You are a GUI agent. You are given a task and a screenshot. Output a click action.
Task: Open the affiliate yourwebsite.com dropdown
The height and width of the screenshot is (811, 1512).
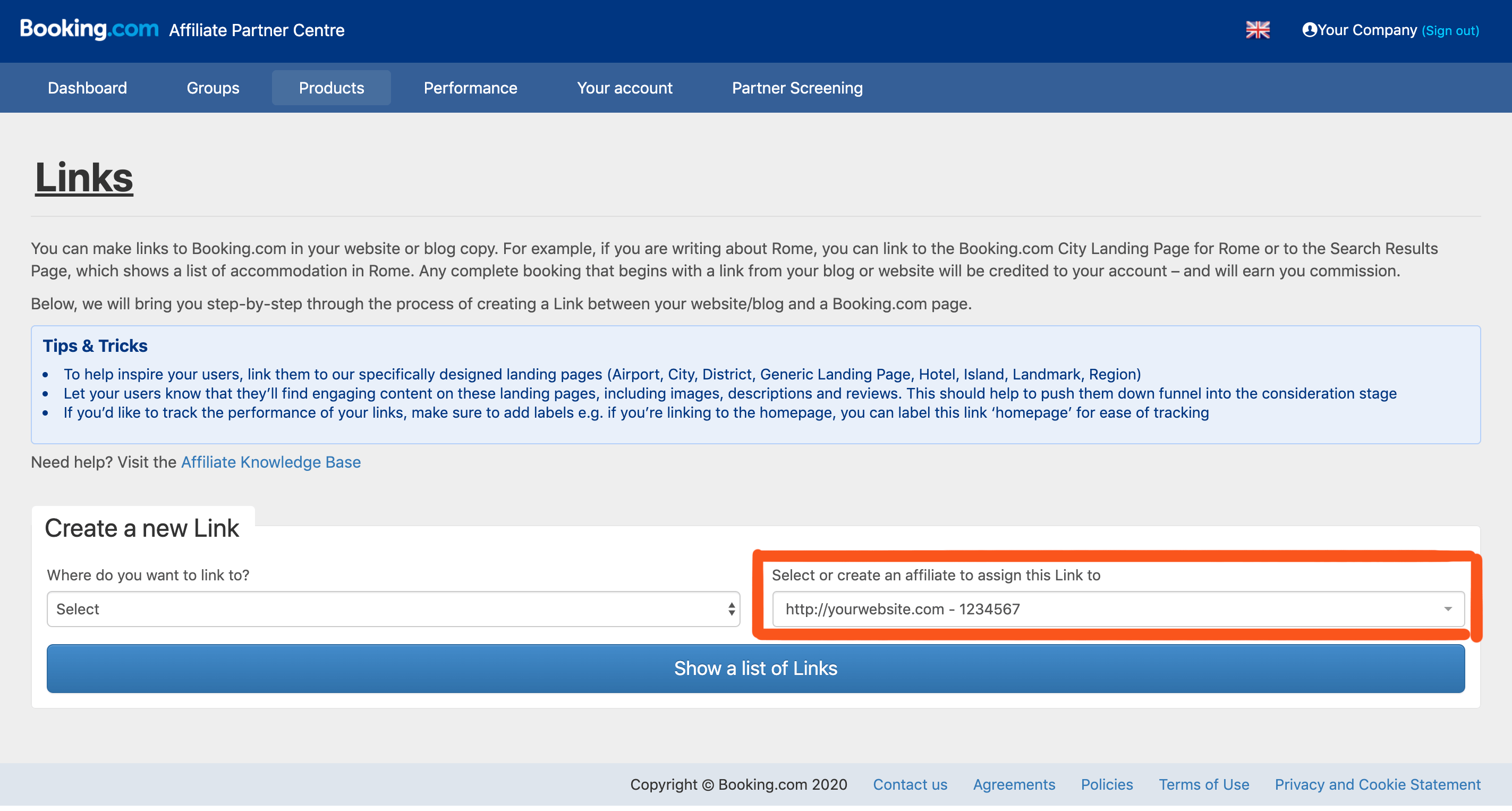(x=1118, y=609)
